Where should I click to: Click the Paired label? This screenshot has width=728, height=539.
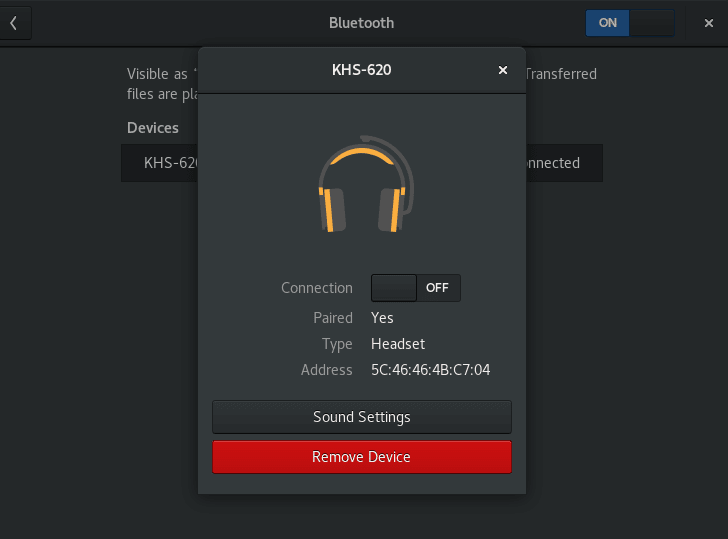coord(333,318)
